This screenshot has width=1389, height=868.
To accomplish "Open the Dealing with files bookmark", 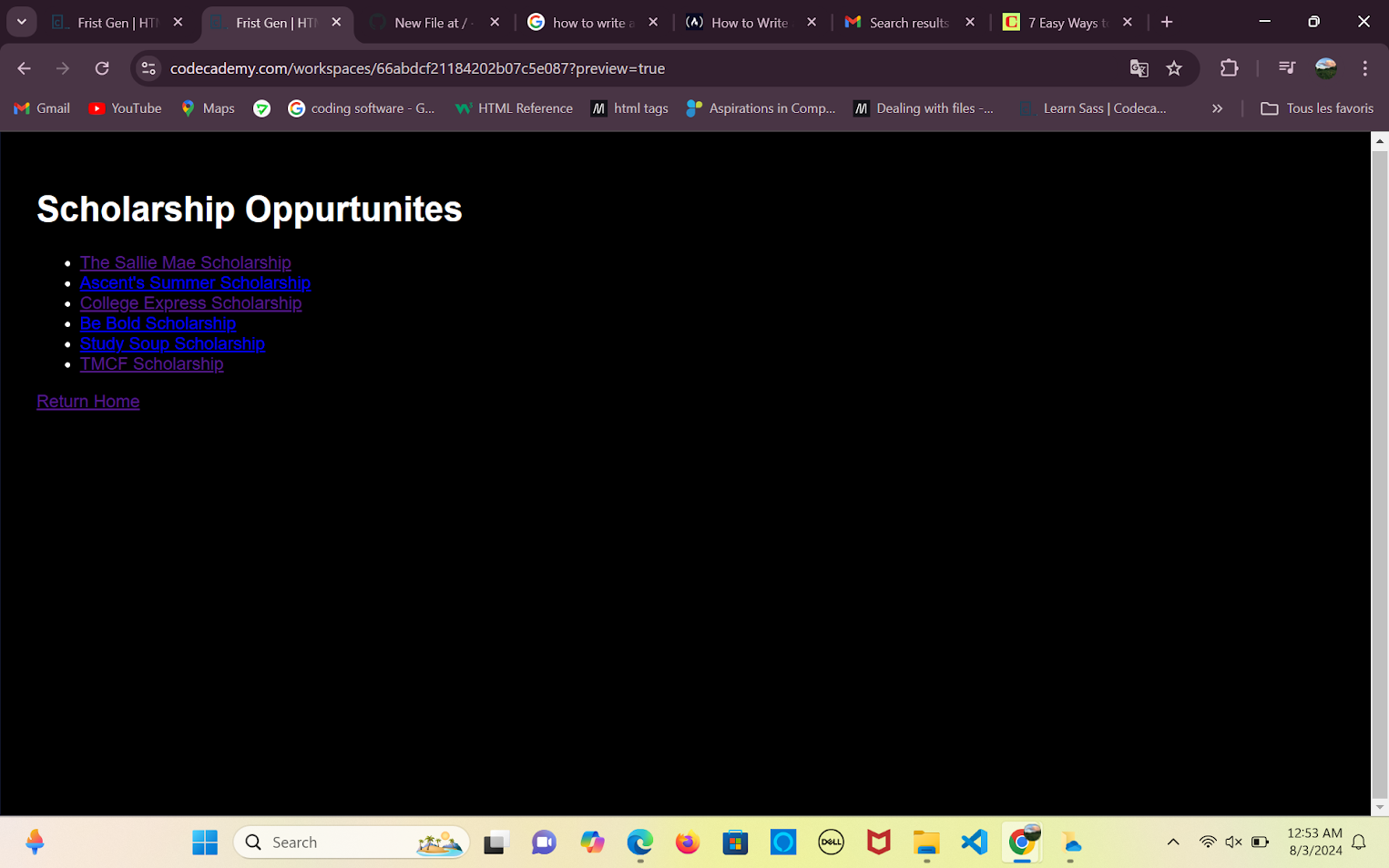I will point(924,108).
